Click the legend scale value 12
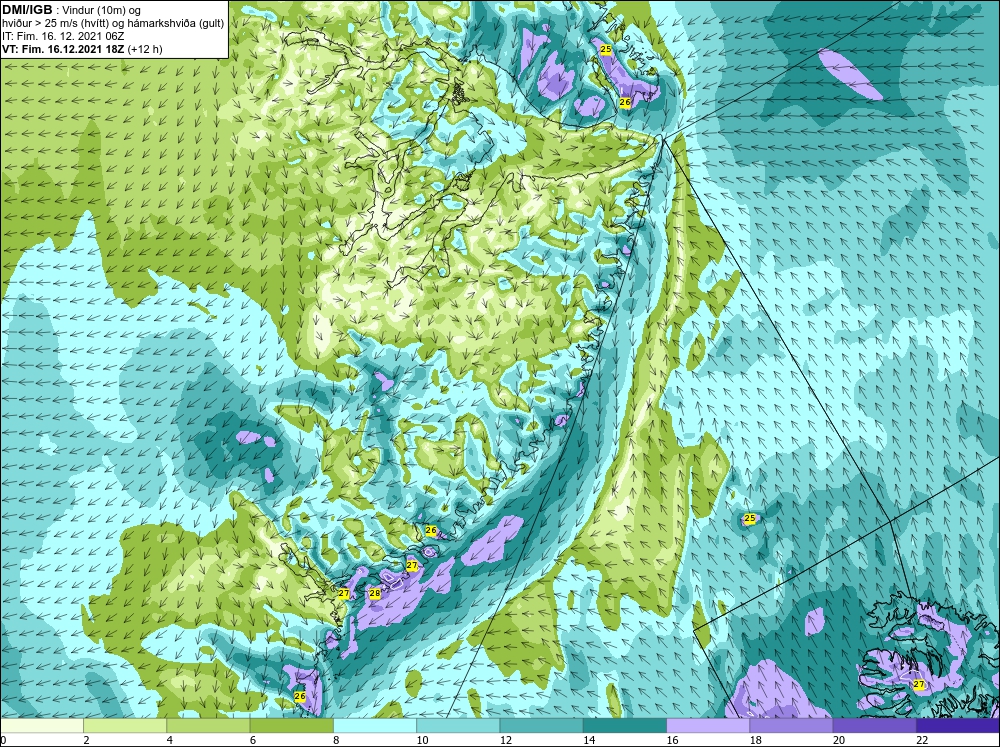 pyautogui.click(x=505, y=740)
